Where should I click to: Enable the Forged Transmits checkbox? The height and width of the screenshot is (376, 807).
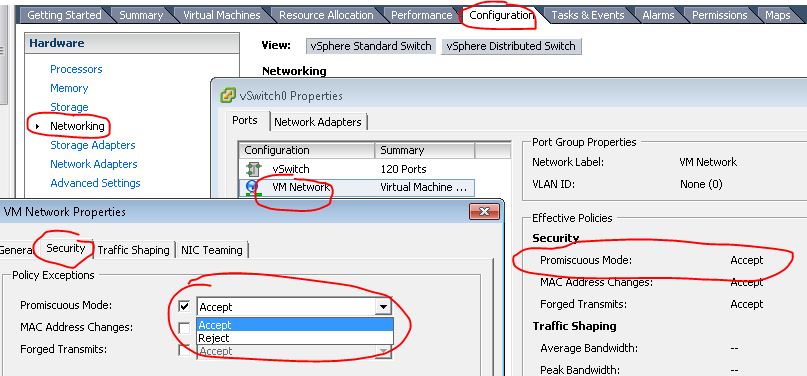click(x=184, y=350)
